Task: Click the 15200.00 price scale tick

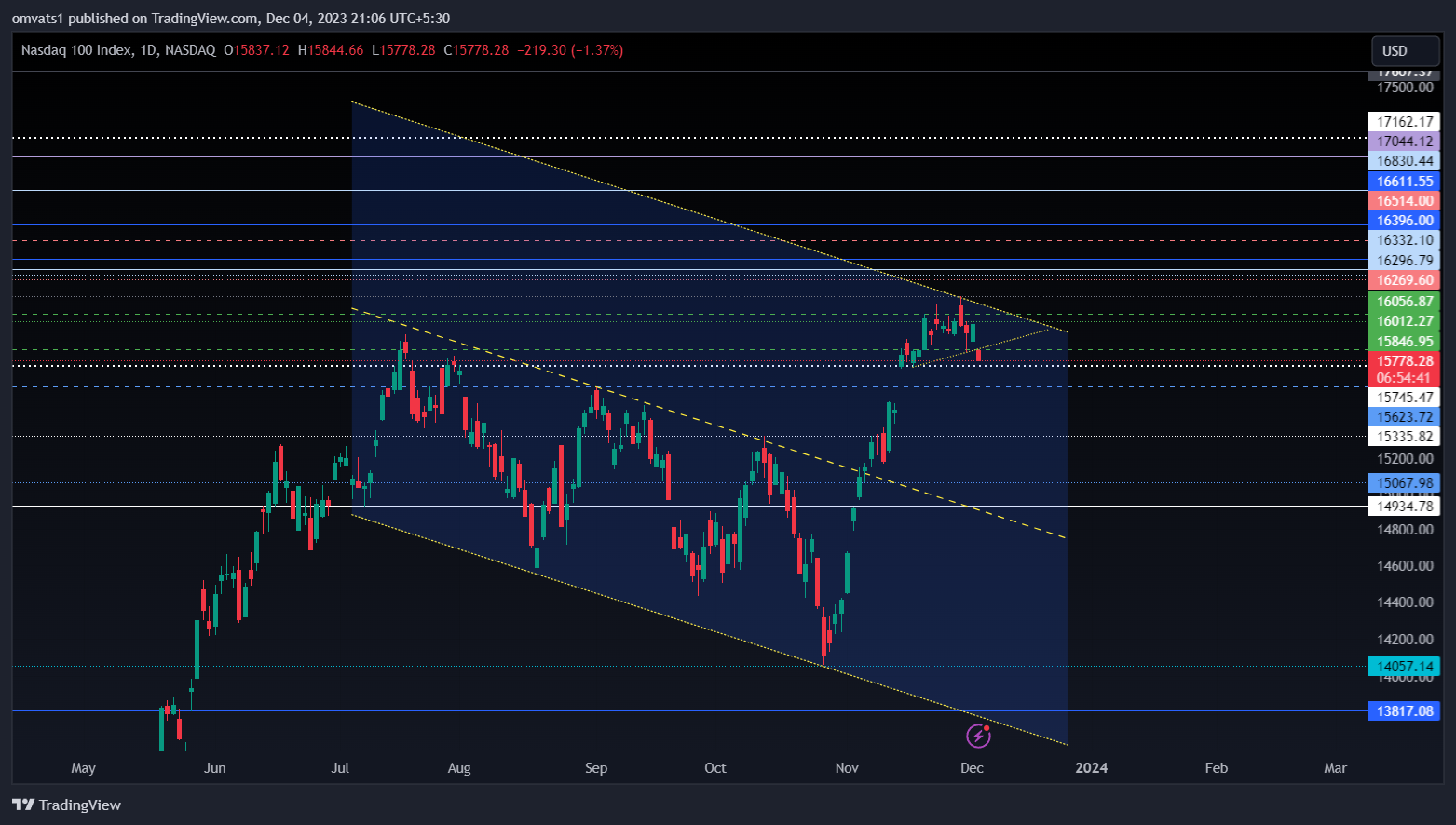Action: (1405, 459)
